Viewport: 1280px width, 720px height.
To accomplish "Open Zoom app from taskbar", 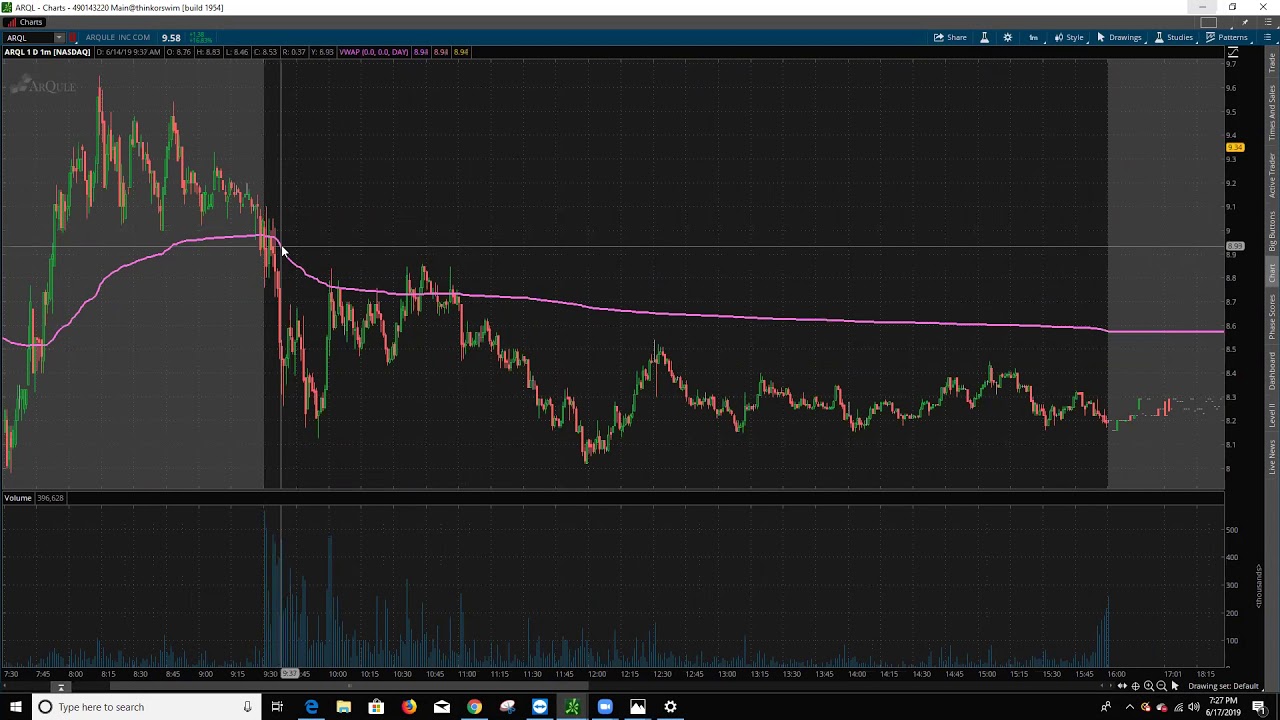I will coord(605,707).
